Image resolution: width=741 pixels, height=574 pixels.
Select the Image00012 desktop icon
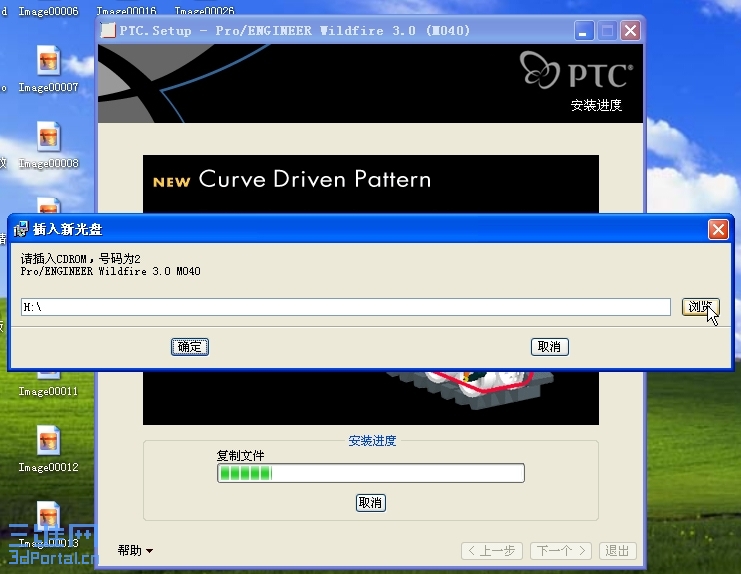click(48, 449)
